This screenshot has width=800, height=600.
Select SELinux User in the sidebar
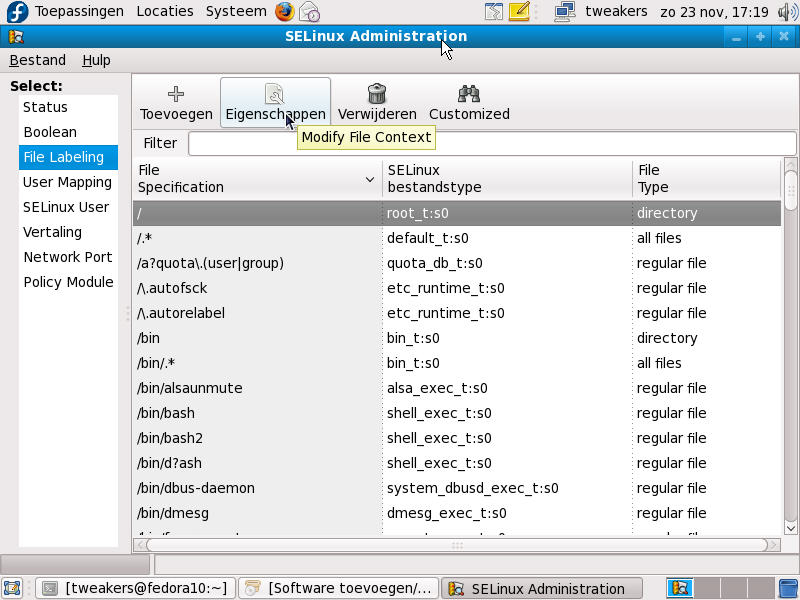[68, 207]
